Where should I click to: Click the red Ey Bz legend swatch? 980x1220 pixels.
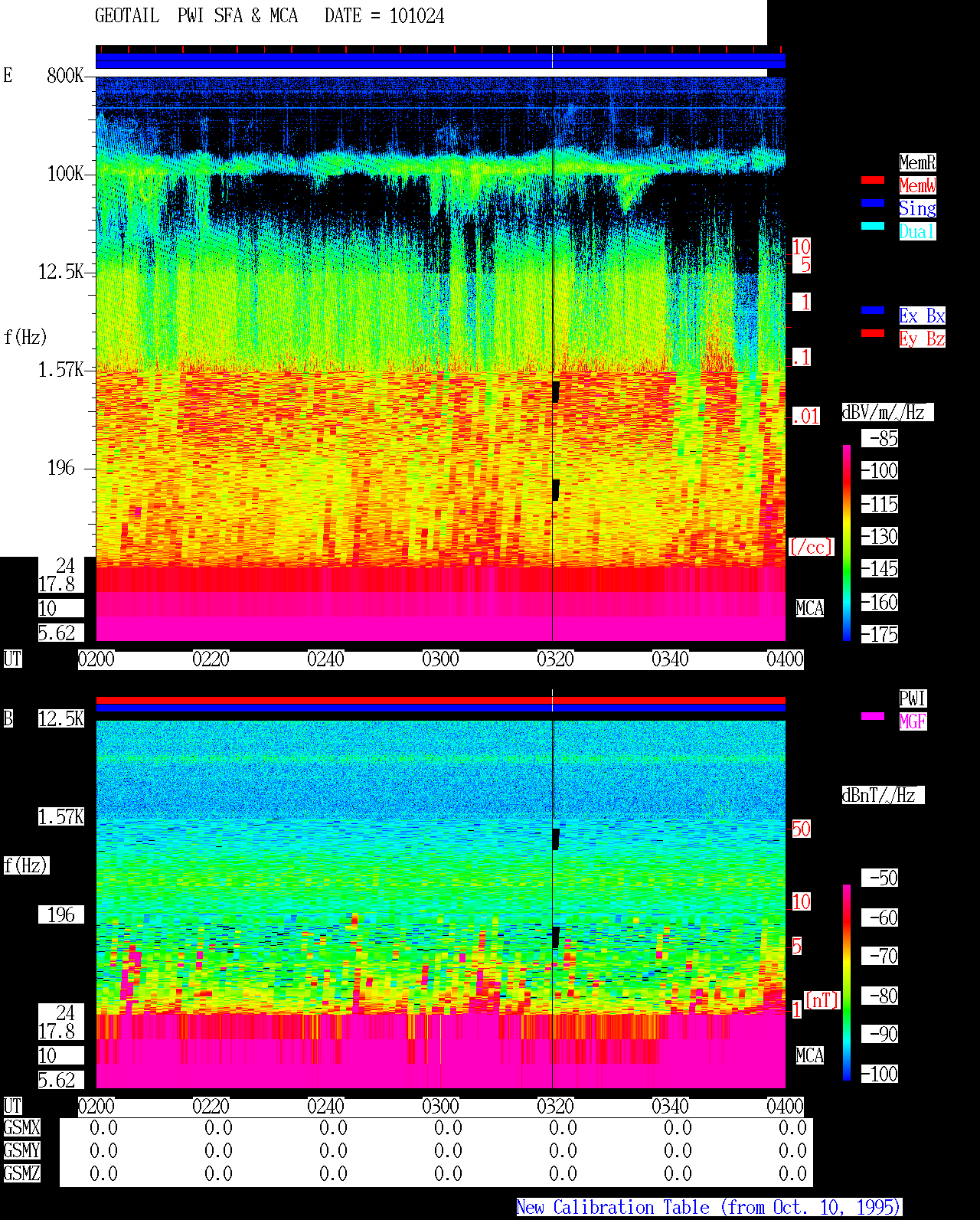tap(873, 334)
